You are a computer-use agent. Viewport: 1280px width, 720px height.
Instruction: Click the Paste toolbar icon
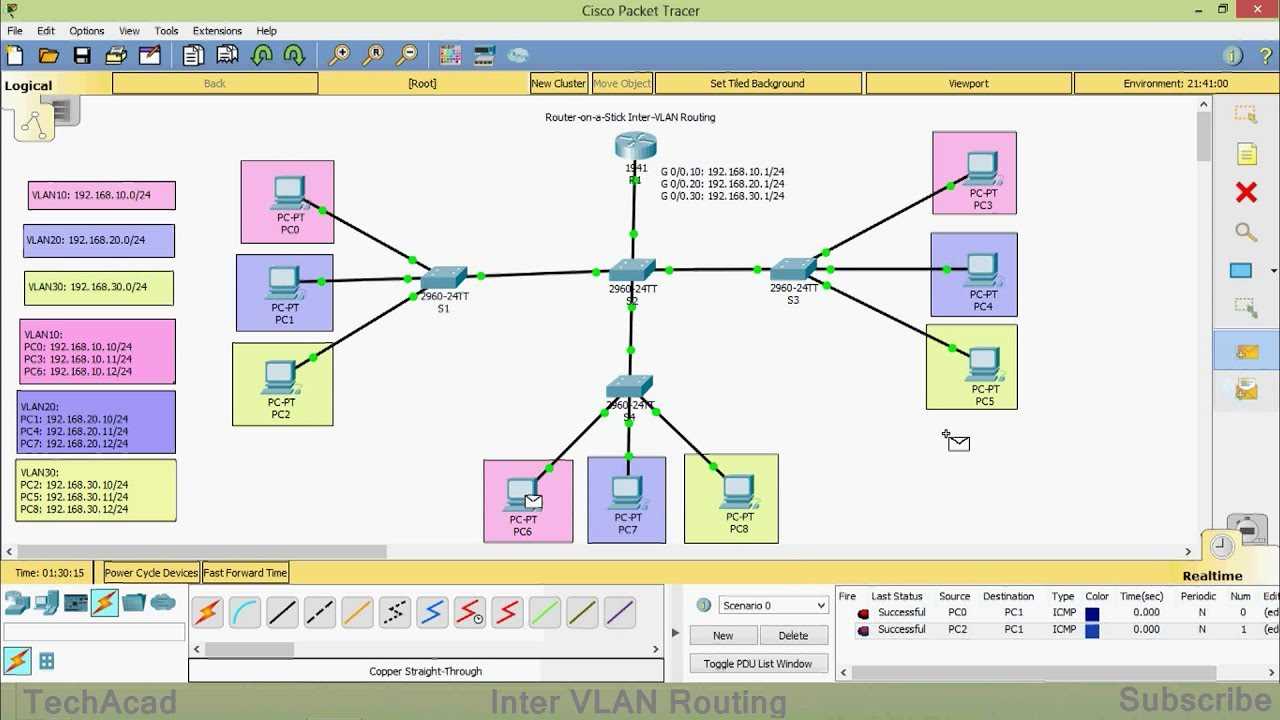point(227,56)
